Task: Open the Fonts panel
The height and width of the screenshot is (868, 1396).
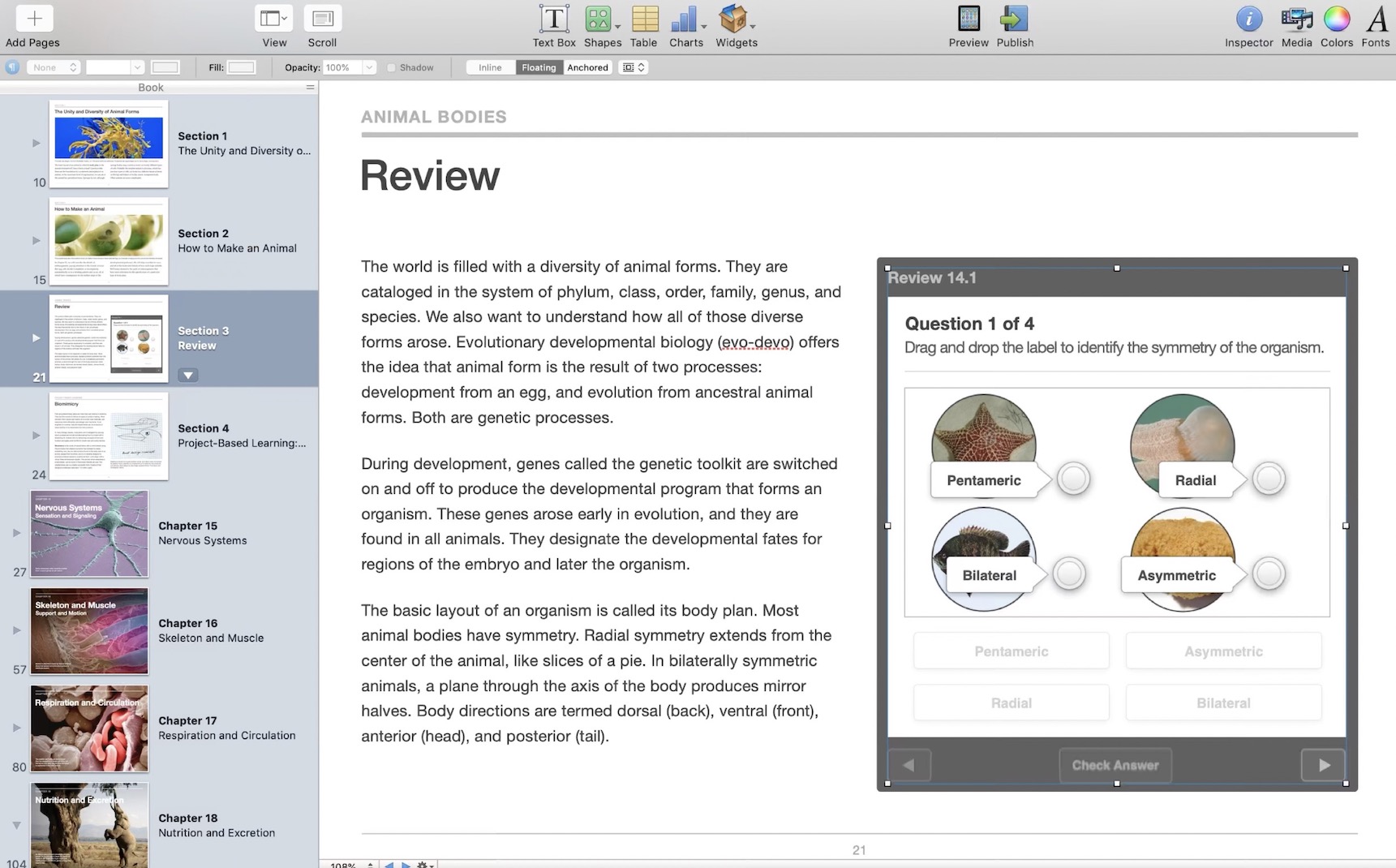Action: click(x=1377, y=19)
